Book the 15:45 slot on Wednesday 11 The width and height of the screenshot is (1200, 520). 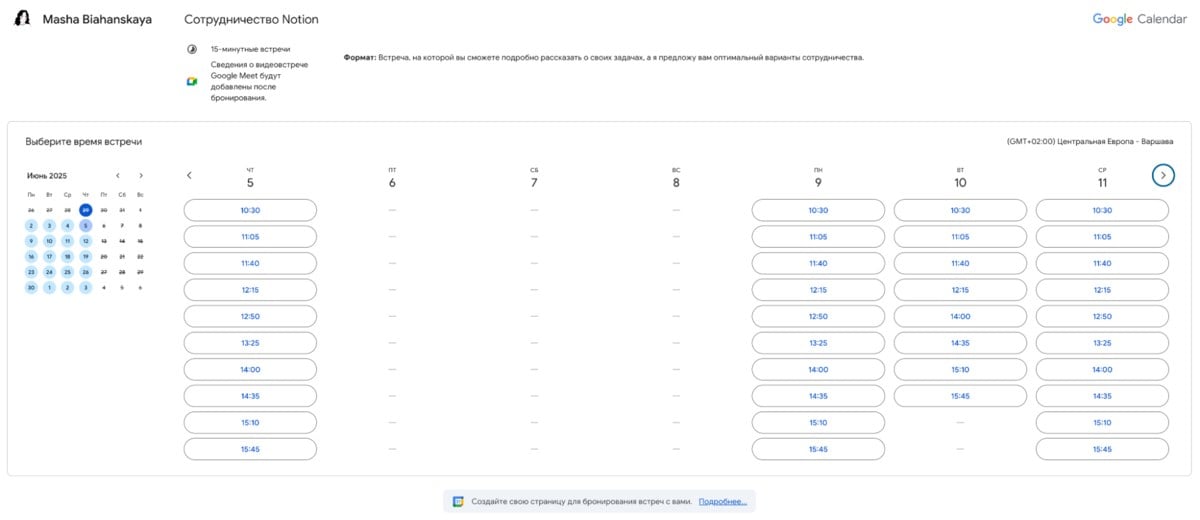pyautogui.click(x=1102, y=449)
